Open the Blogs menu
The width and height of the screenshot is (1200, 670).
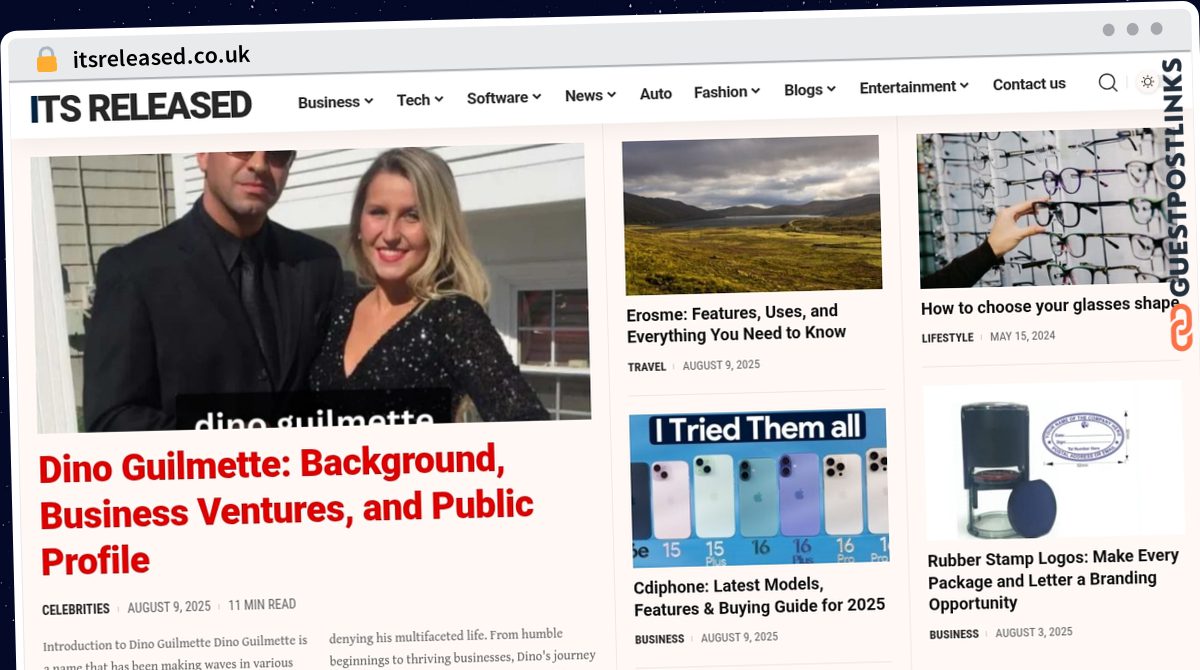810,89
